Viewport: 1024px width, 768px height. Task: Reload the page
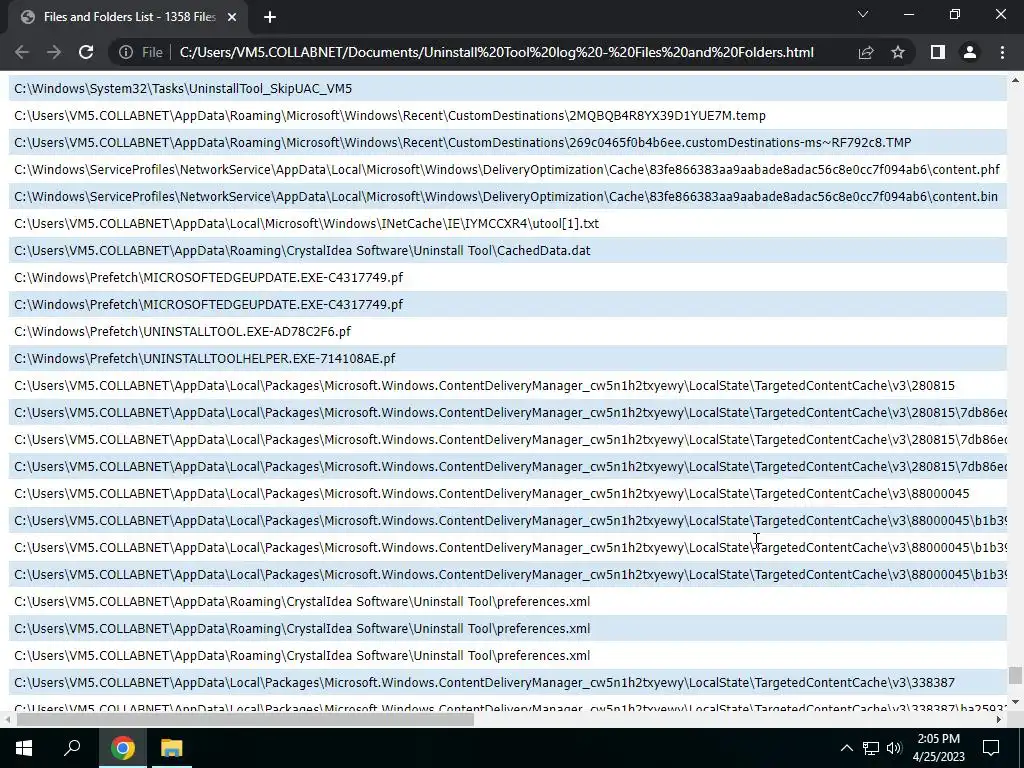click(x=86, y=52)
